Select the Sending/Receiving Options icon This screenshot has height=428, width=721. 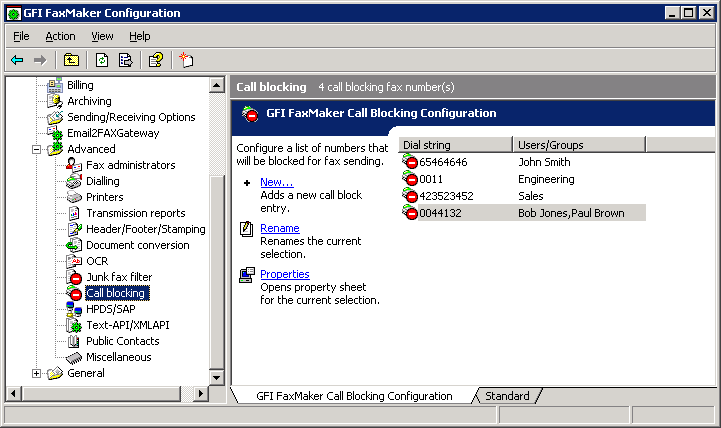pos(55,117)
